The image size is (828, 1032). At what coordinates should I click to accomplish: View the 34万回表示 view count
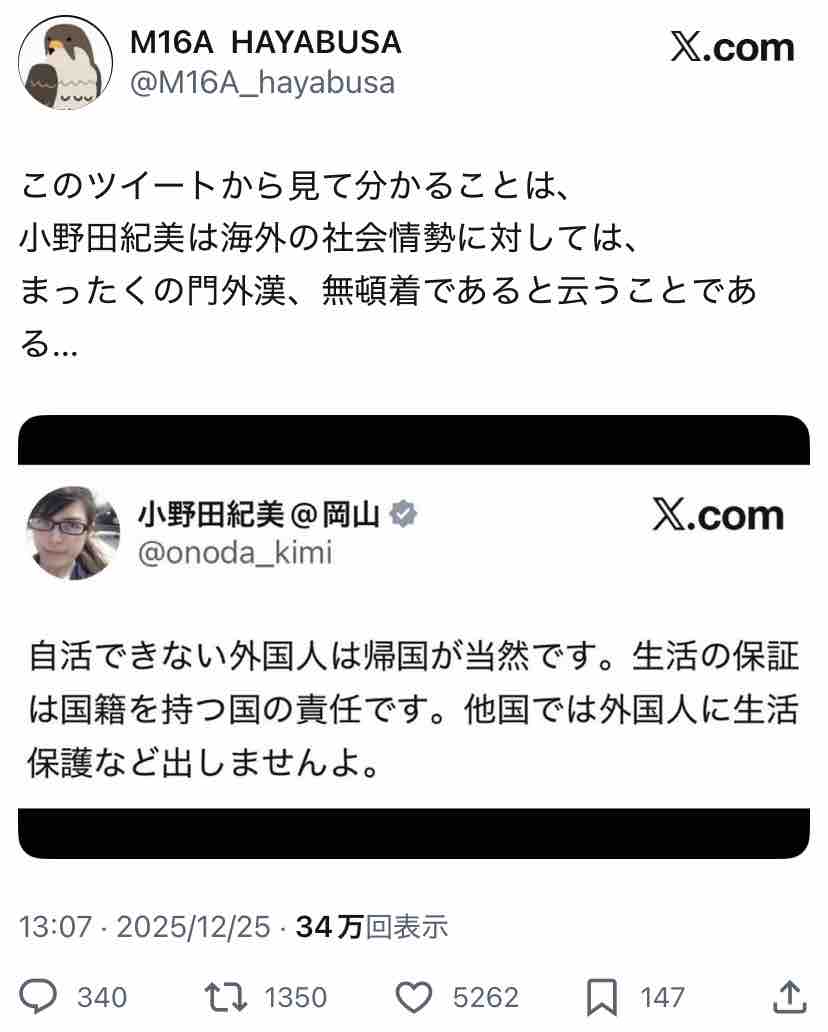372,927
